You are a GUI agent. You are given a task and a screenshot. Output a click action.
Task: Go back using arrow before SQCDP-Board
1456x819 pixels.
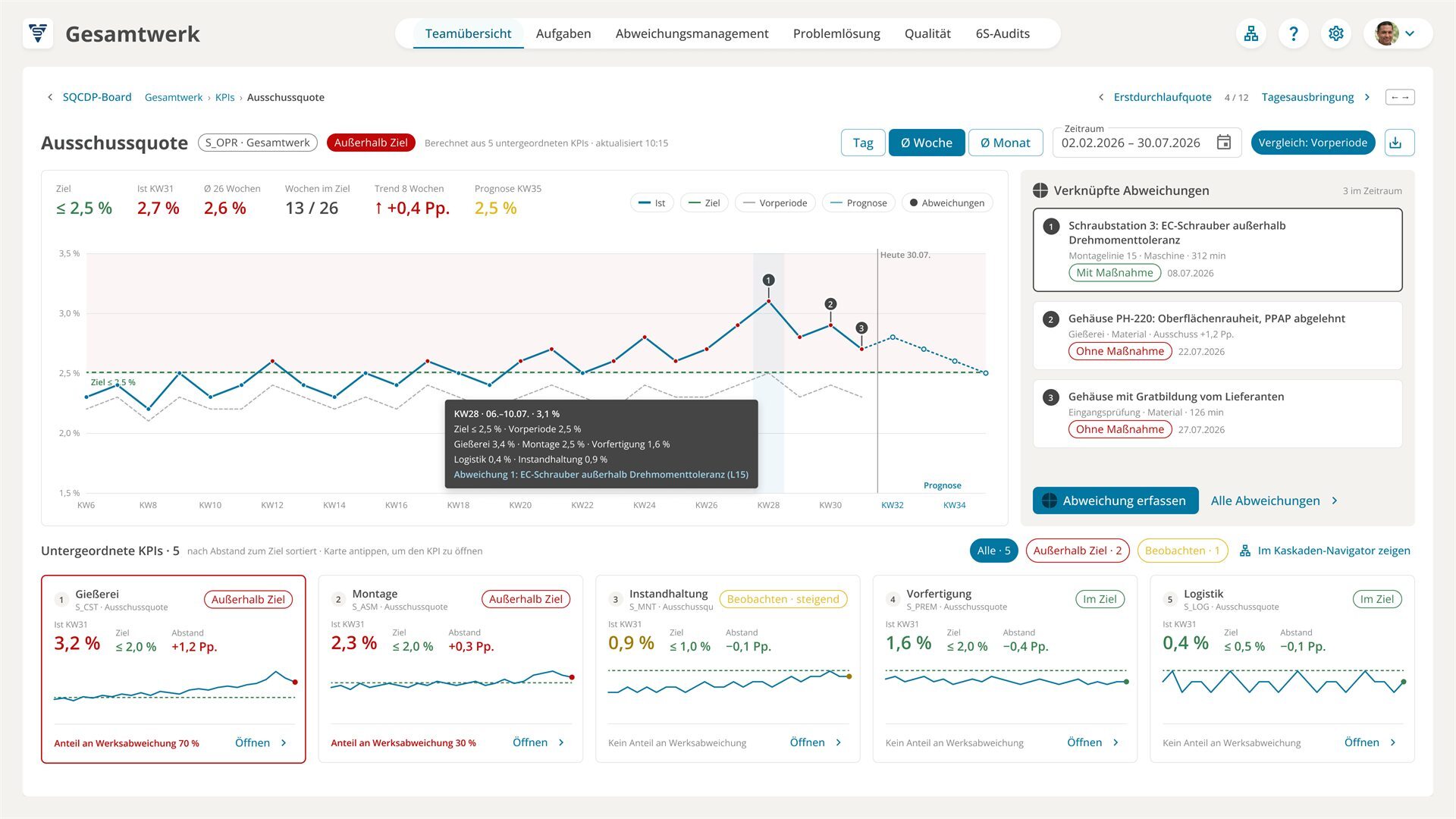point(50,97)
